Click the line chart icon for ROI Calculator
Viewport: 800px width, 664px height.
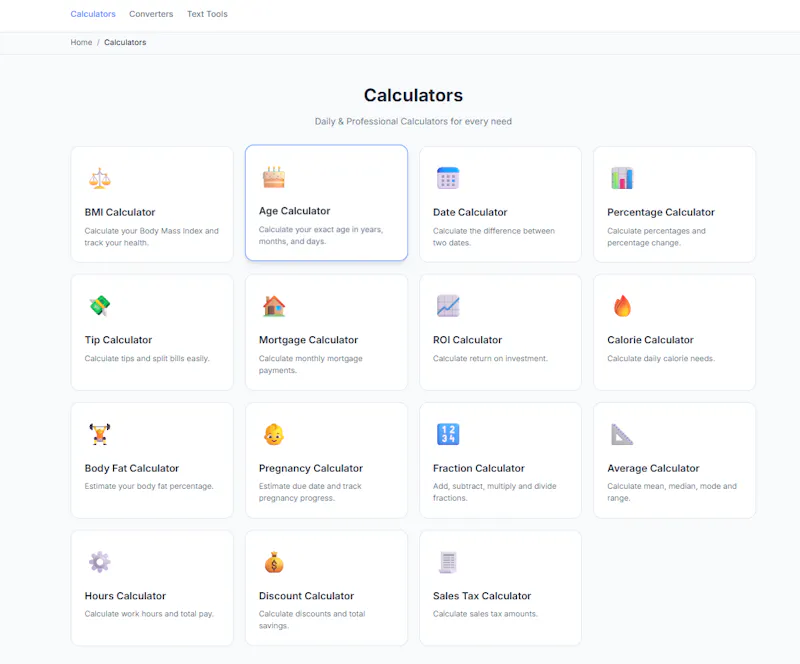tap(448, 306)
